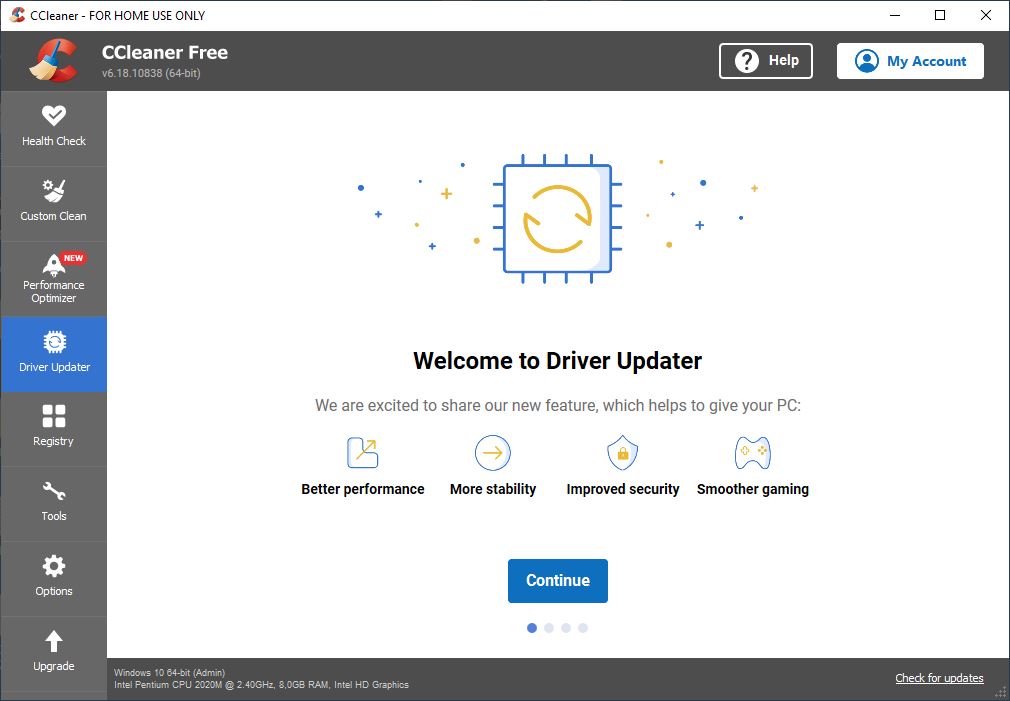Click the 'Windows 10 64-bit (Admin)' status text
This screenshot has height=701, width=1010.
pos(169,672)
